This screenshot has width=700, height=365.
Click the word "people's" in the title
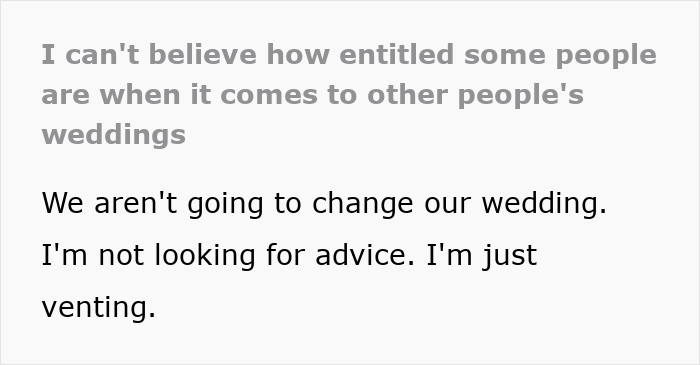point(521,95)
